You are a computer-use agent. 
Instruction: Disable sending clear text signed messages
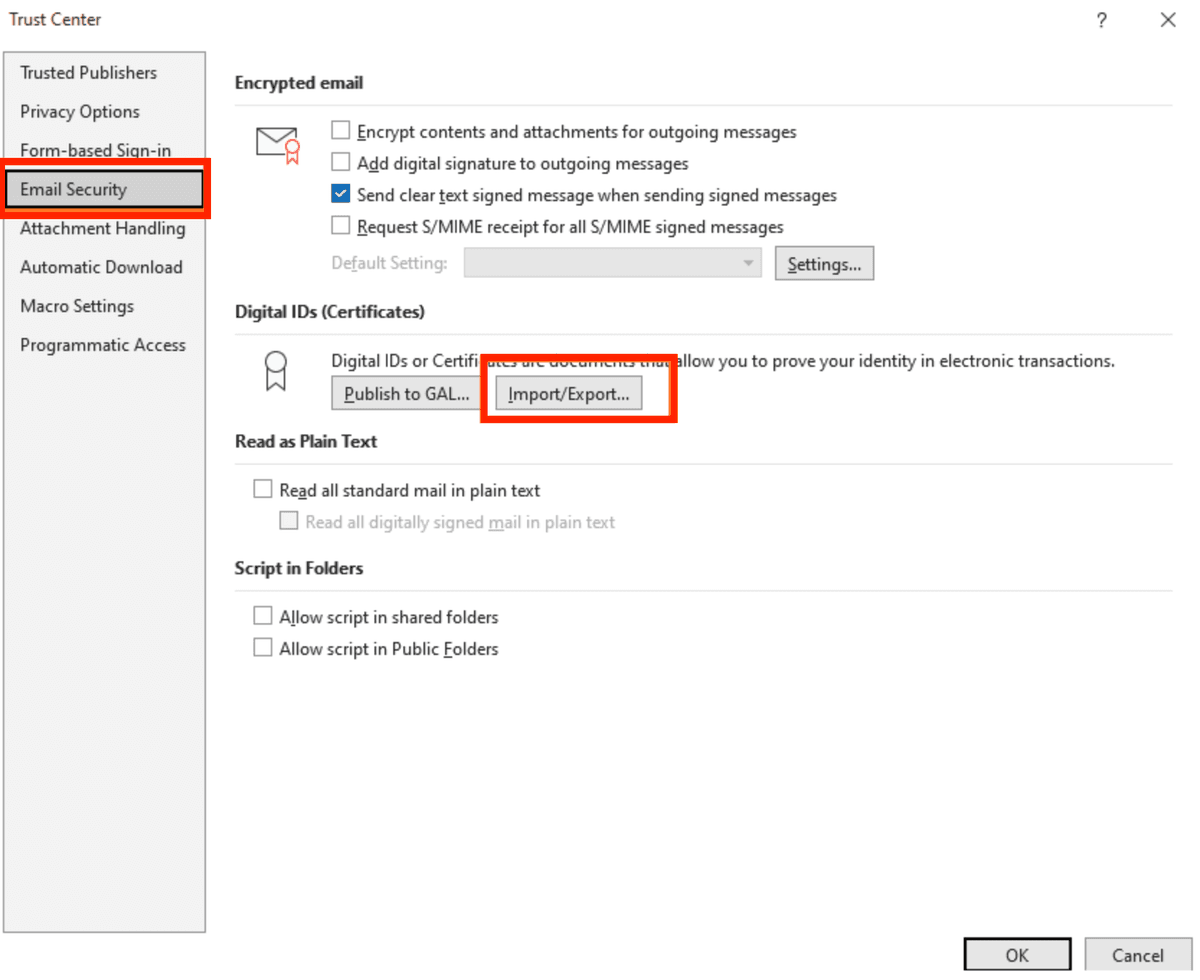click(x=340, y=193)
